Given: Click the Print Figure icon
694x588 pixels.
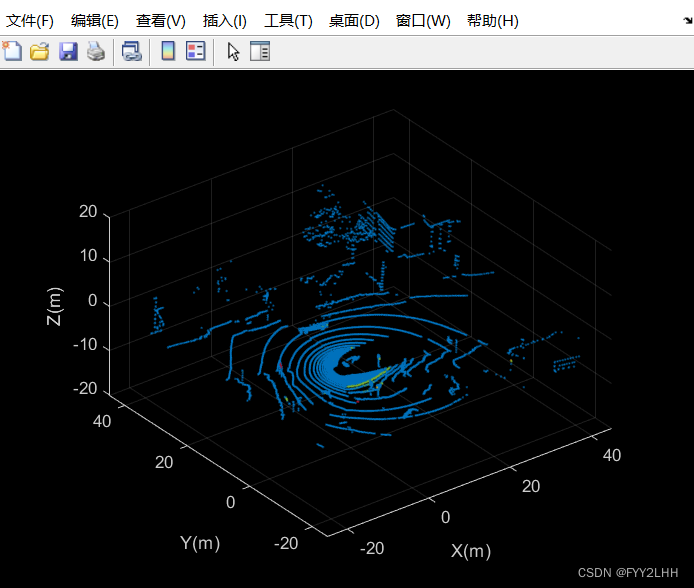Looking at the screenshot, I should click(x=96, y=51).
